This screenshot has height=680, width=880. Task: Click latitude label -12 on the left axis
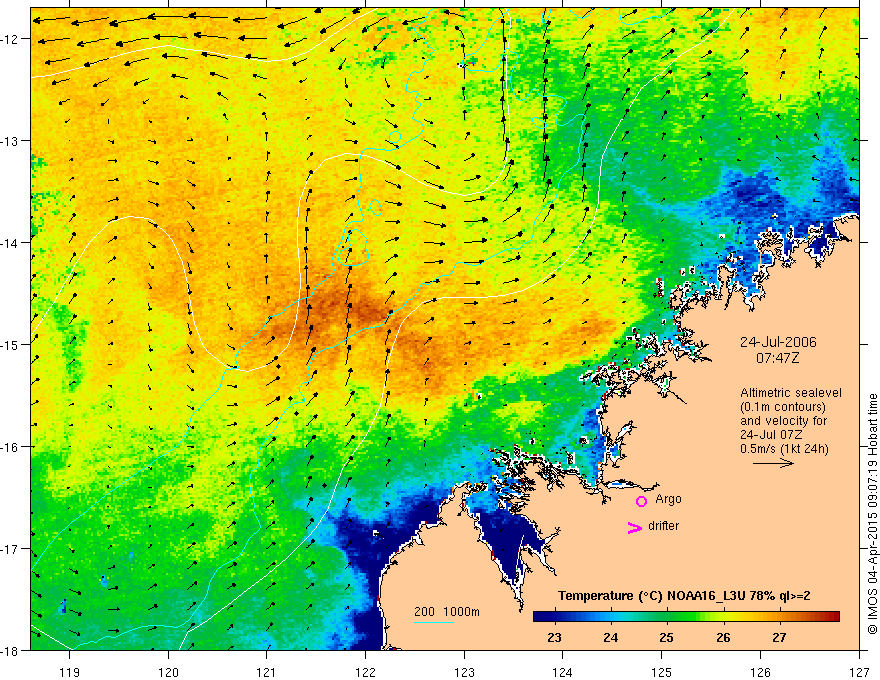[x=11, y=39]
